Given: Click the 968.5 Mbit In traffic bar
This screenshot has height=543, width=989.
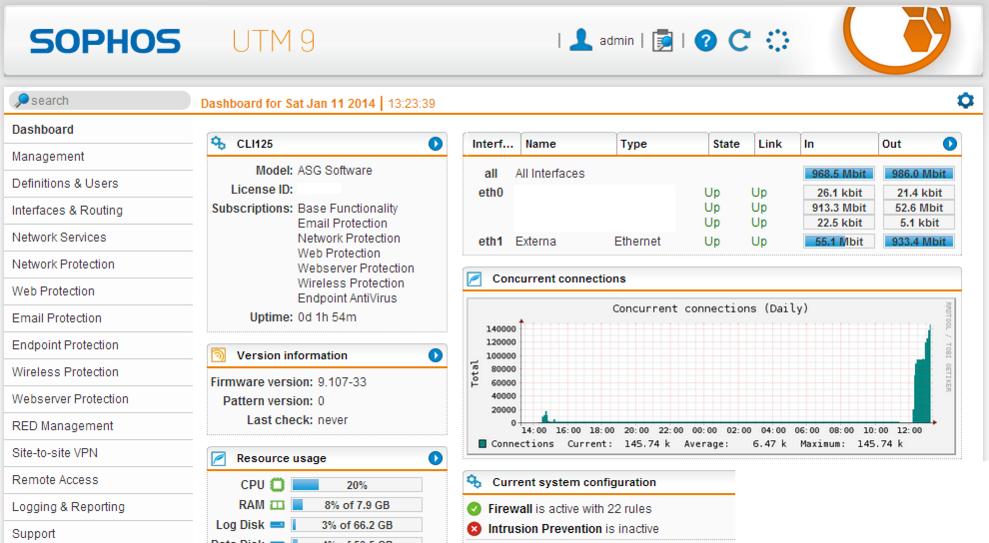Looking at the screenshot, I should click(x=839, y=173).
